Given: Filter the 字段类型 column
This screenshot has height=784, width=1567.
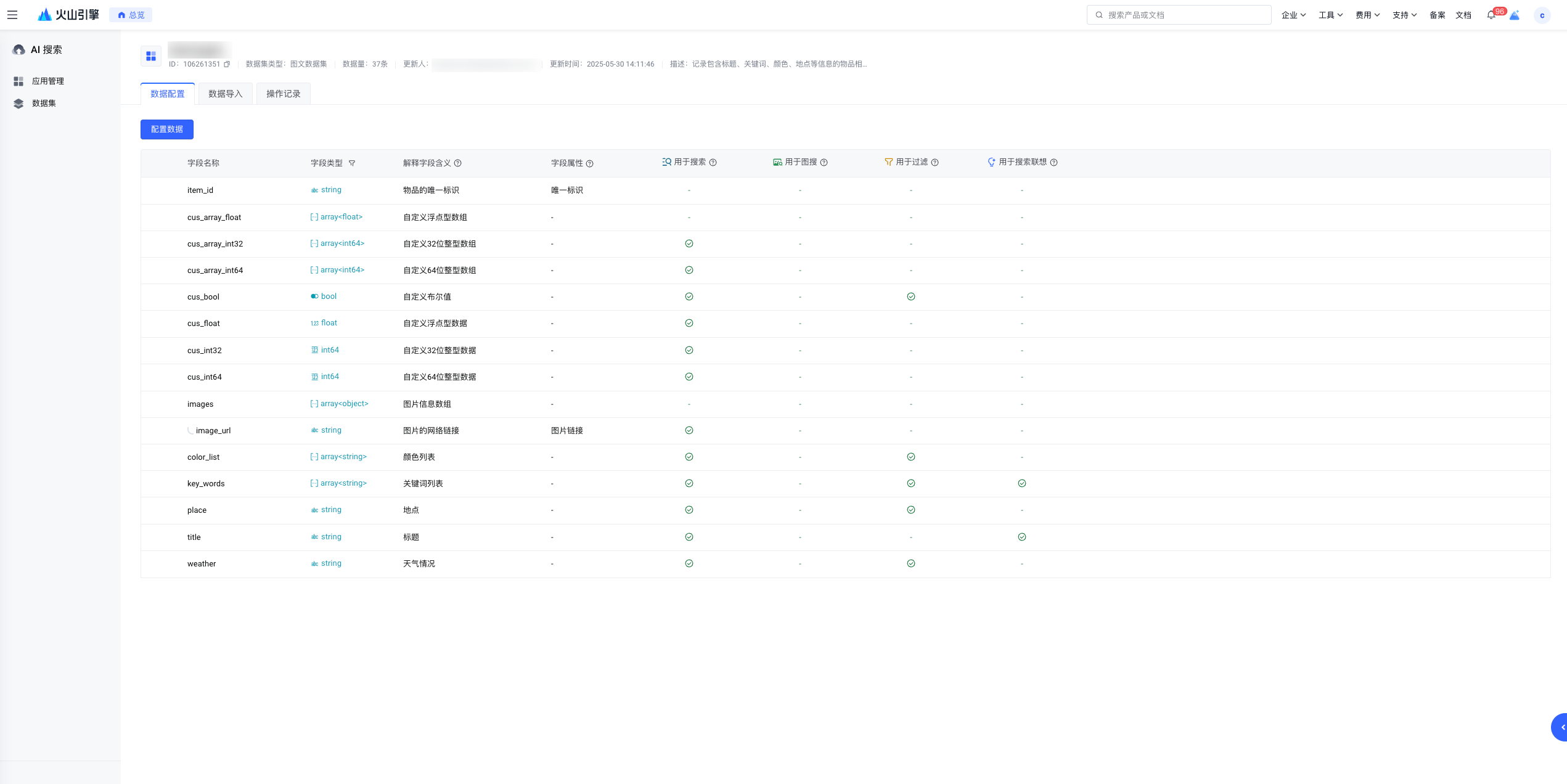Looking at the screenshot, I should (352, 163).
